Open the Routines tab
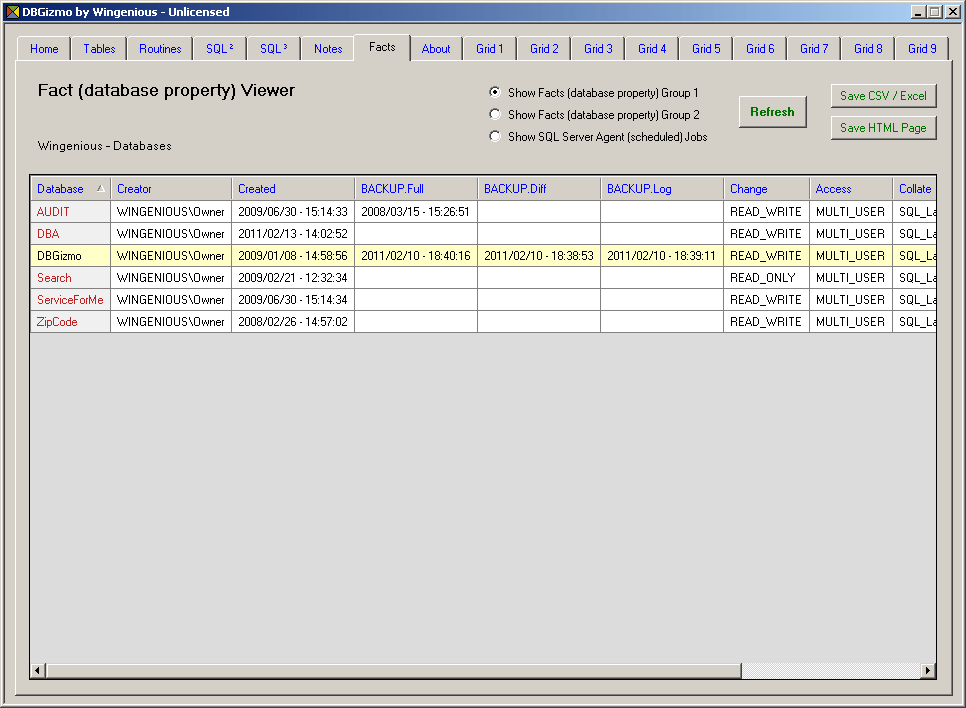This screenshot has height=708, width=966. point(160,49)
